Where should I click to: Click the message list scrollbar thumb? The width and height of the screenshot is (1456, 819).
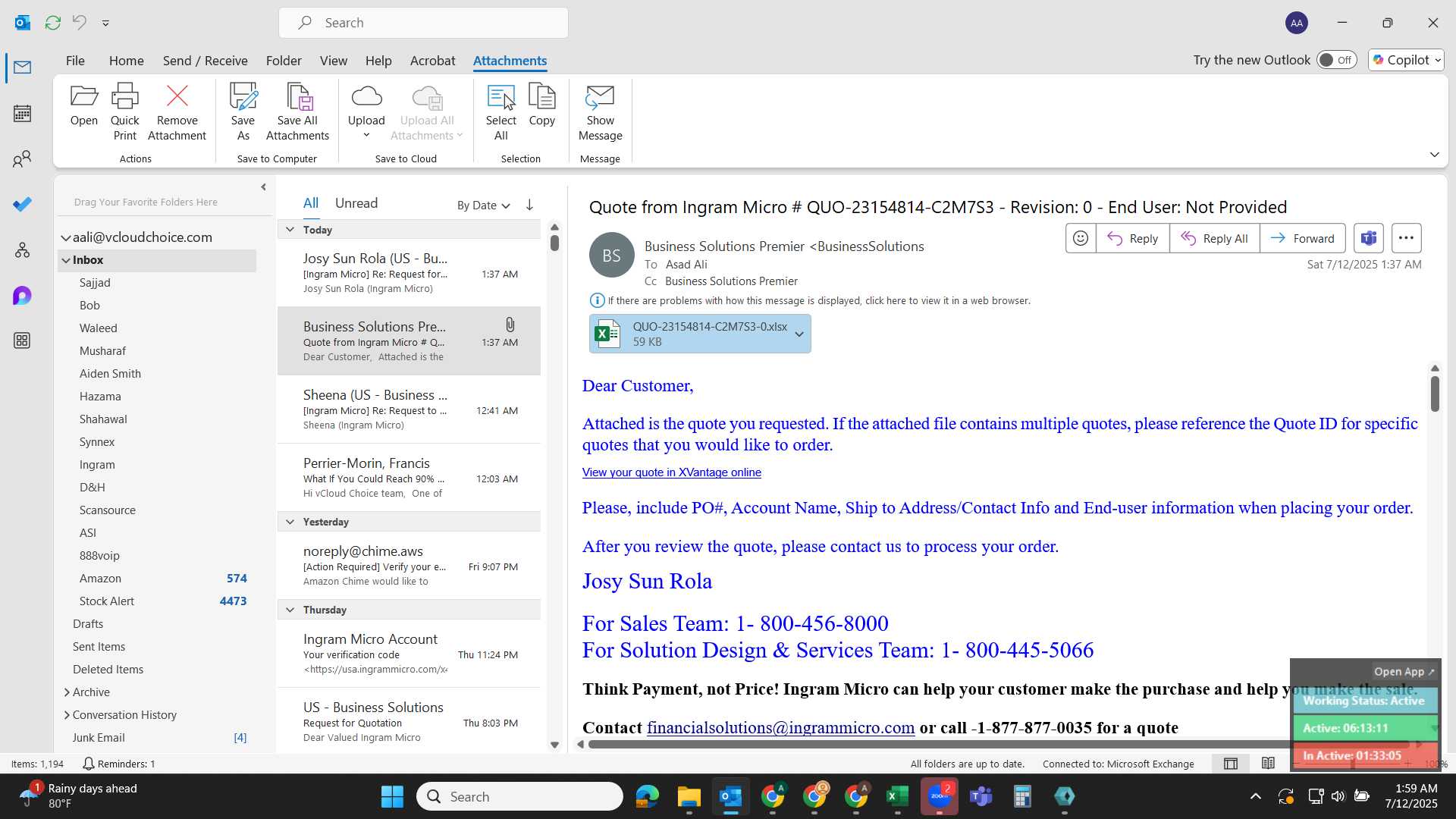point(554,243)
